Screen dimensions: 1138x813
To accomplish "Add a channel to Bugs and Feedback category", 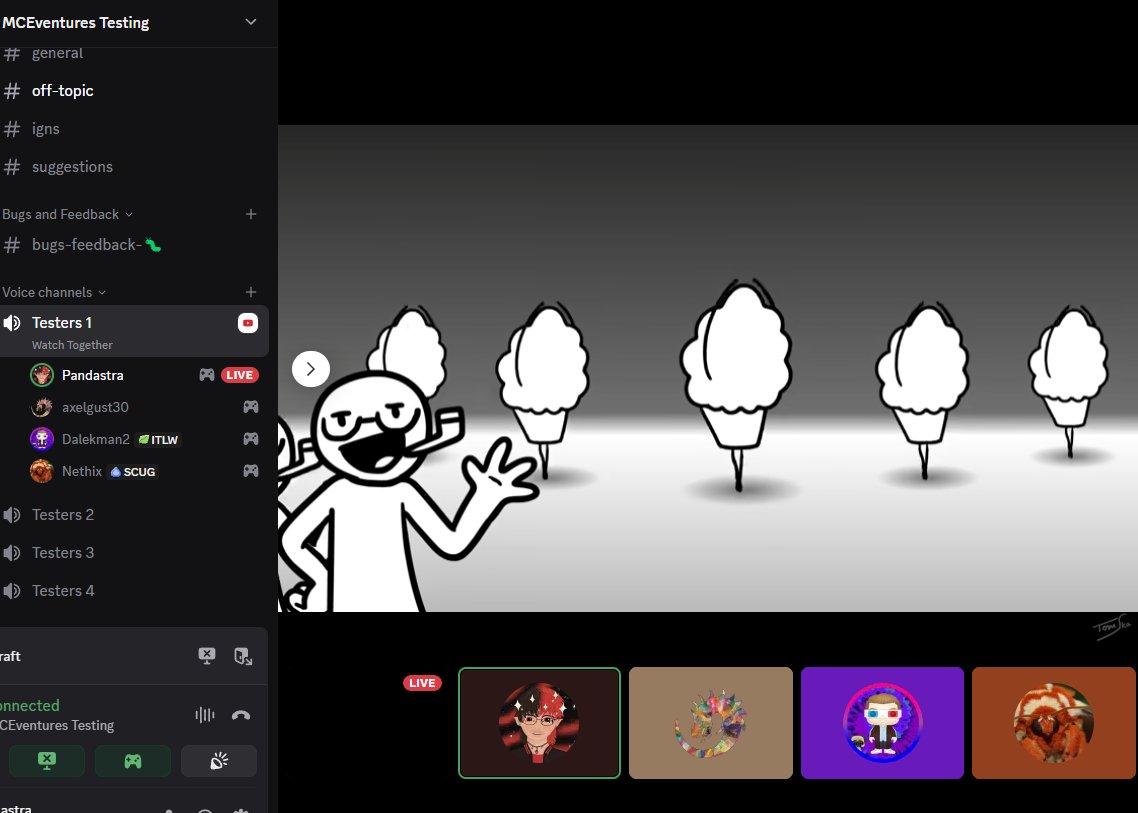I will pos(250,214).
